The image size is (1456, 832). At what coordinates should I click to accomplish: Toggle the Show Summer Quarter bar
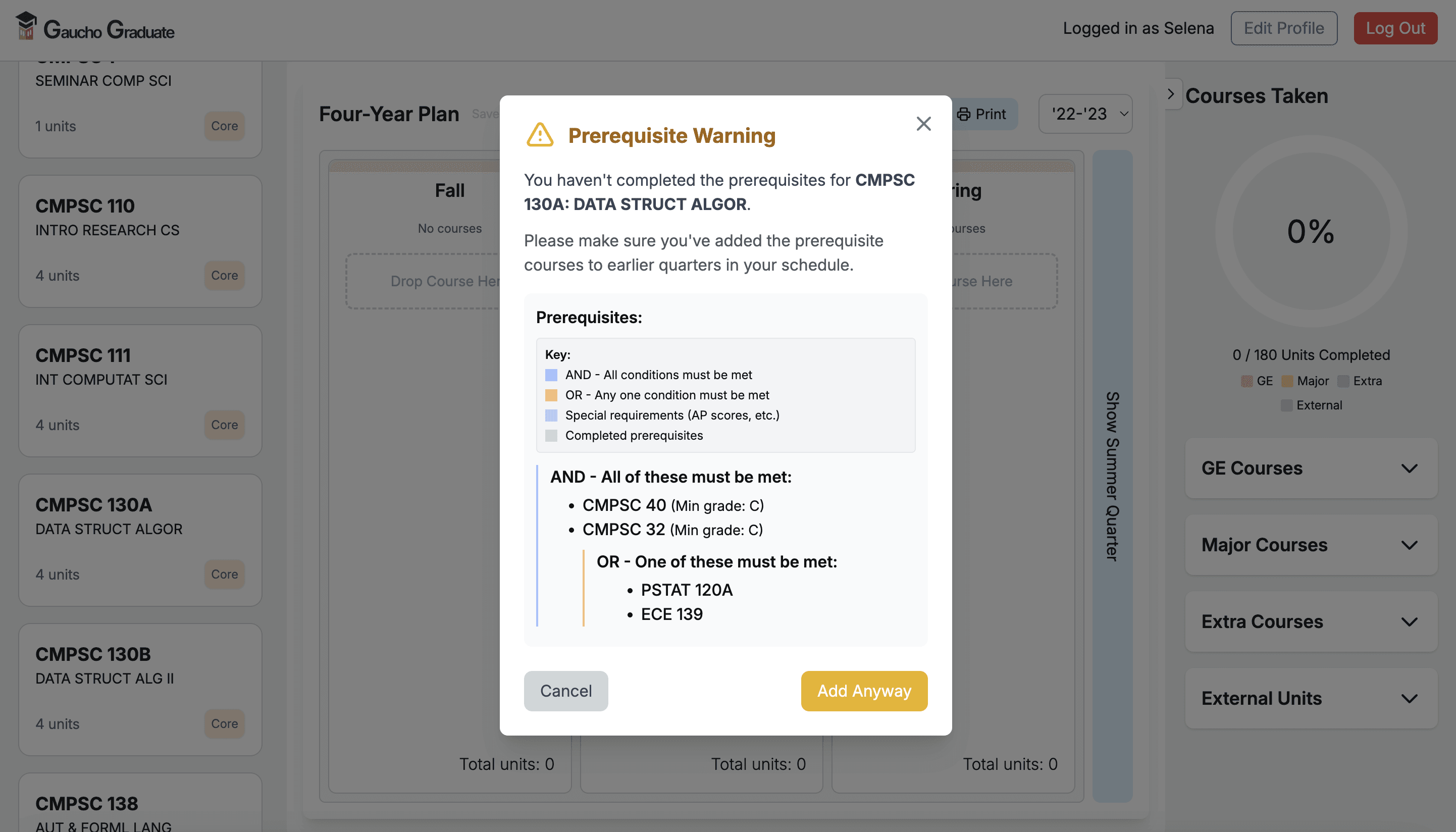click(1112, 476)
